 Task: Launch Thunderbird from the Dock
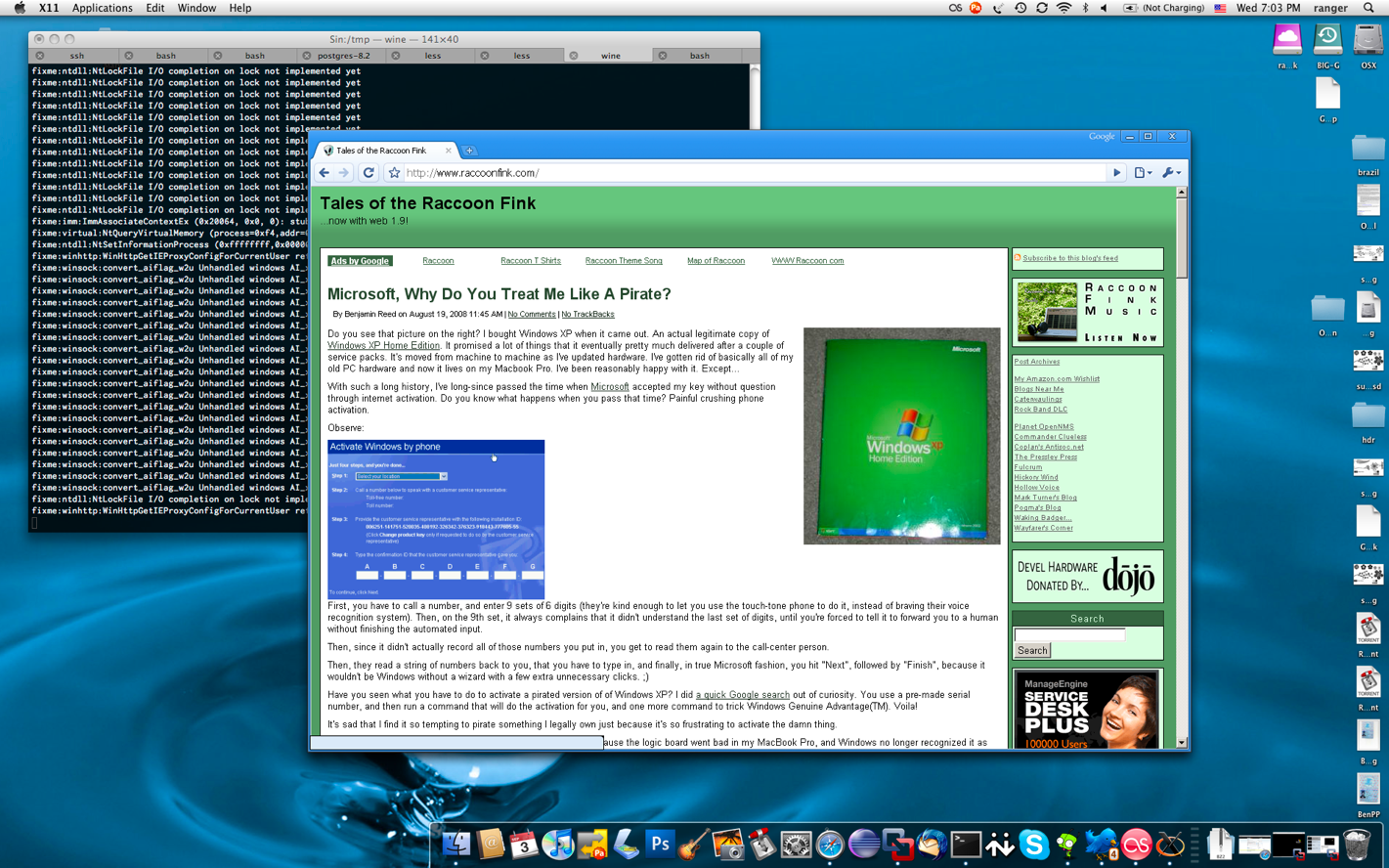[x=932, y=845]
